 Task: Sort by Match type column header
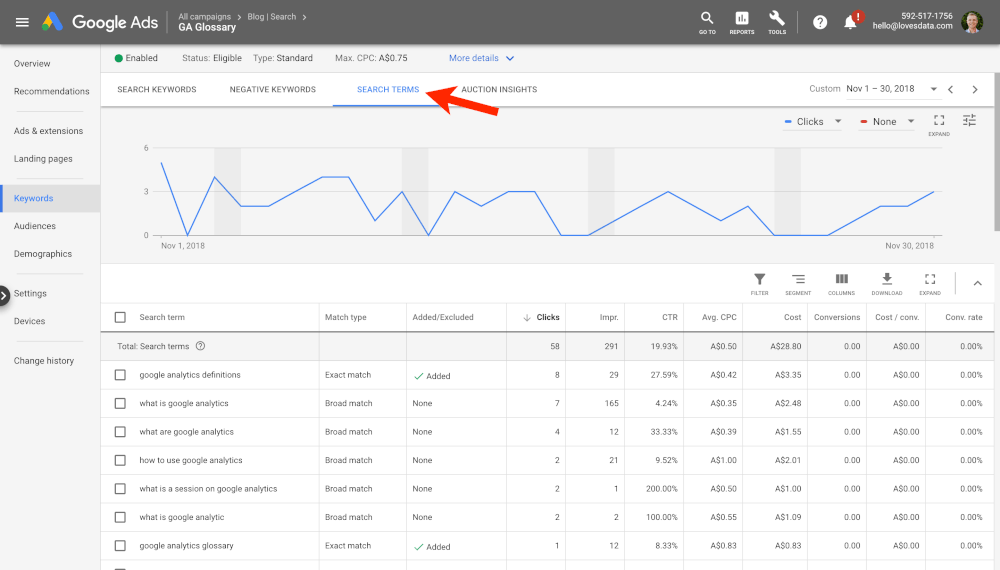[x=346, y=318]
